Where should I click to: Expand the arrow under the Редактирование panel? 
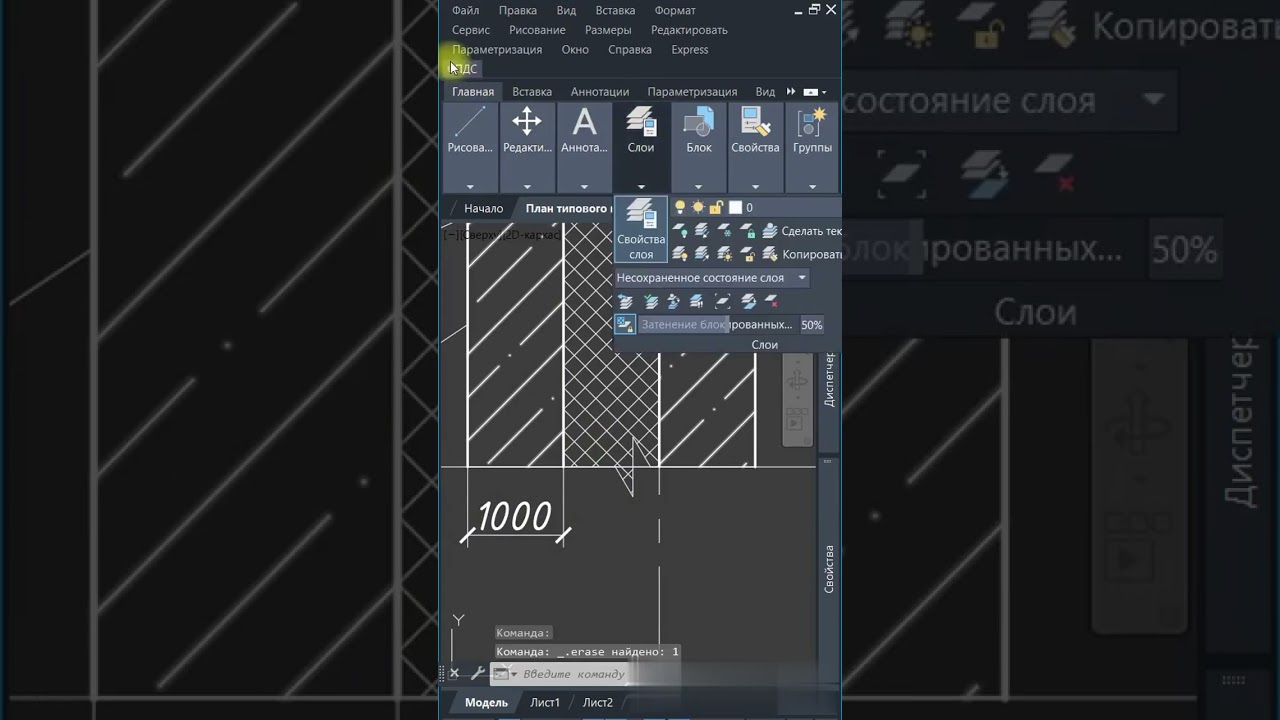click(x=527, y=186)
